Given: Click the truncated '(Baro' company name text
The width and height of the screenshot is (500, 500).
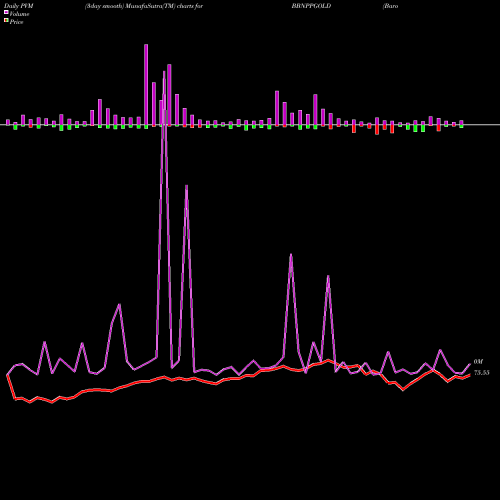Looking at the screenshot, I should pos(391,6).
